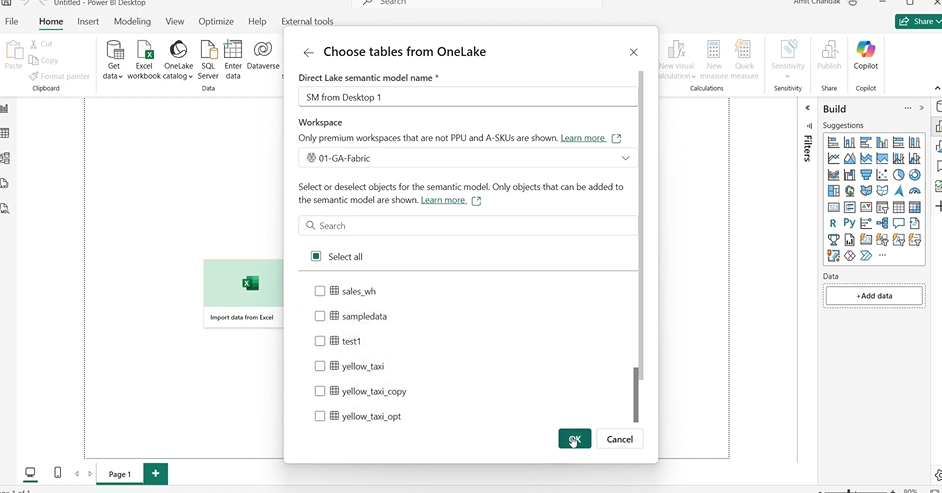Toggle the Select all checkbox
The image size is (942, 493).
316,256
